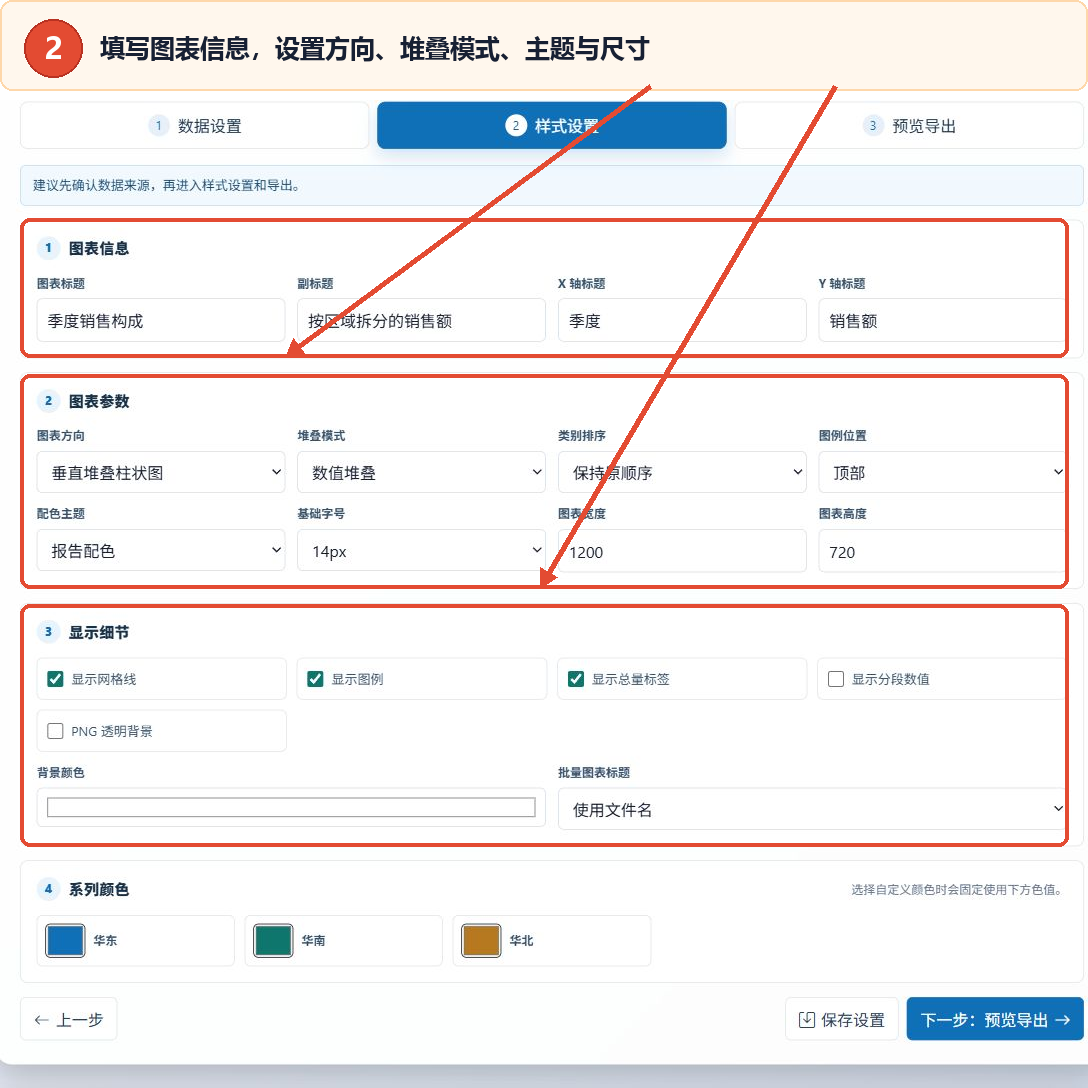Open the 背景颜色 color picker

click(291, 807)
